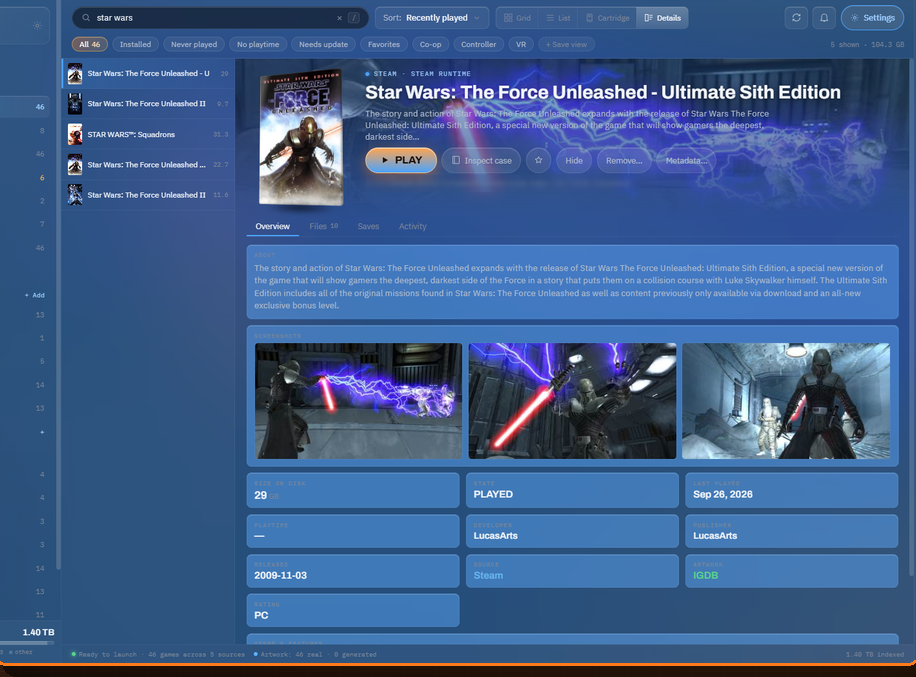
Task: Click the 1.40 TB storage bar
Action: (x=27, y=643)
